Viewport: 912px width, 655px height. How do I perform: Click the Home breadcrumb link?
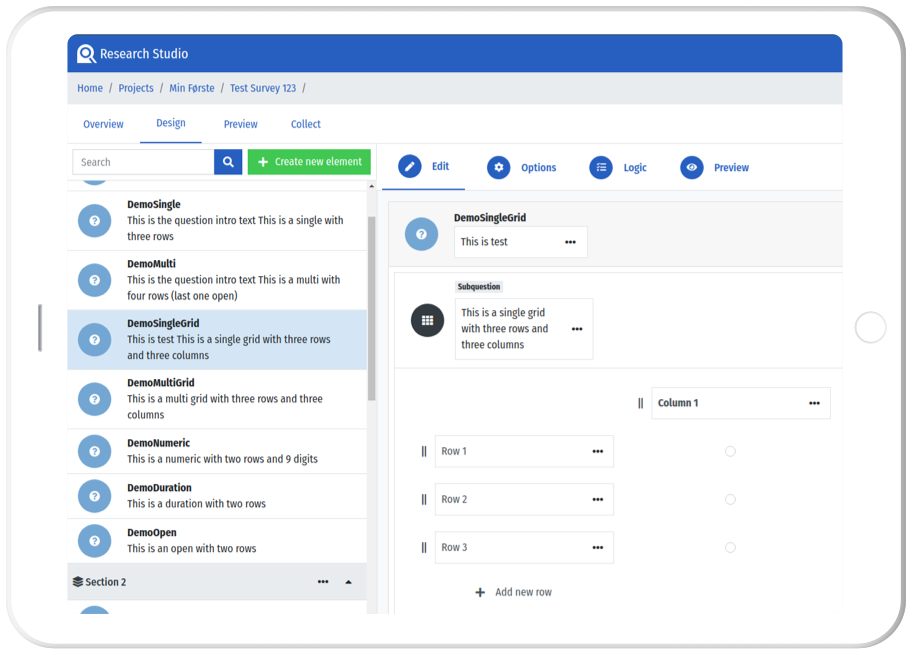(90, 88)
